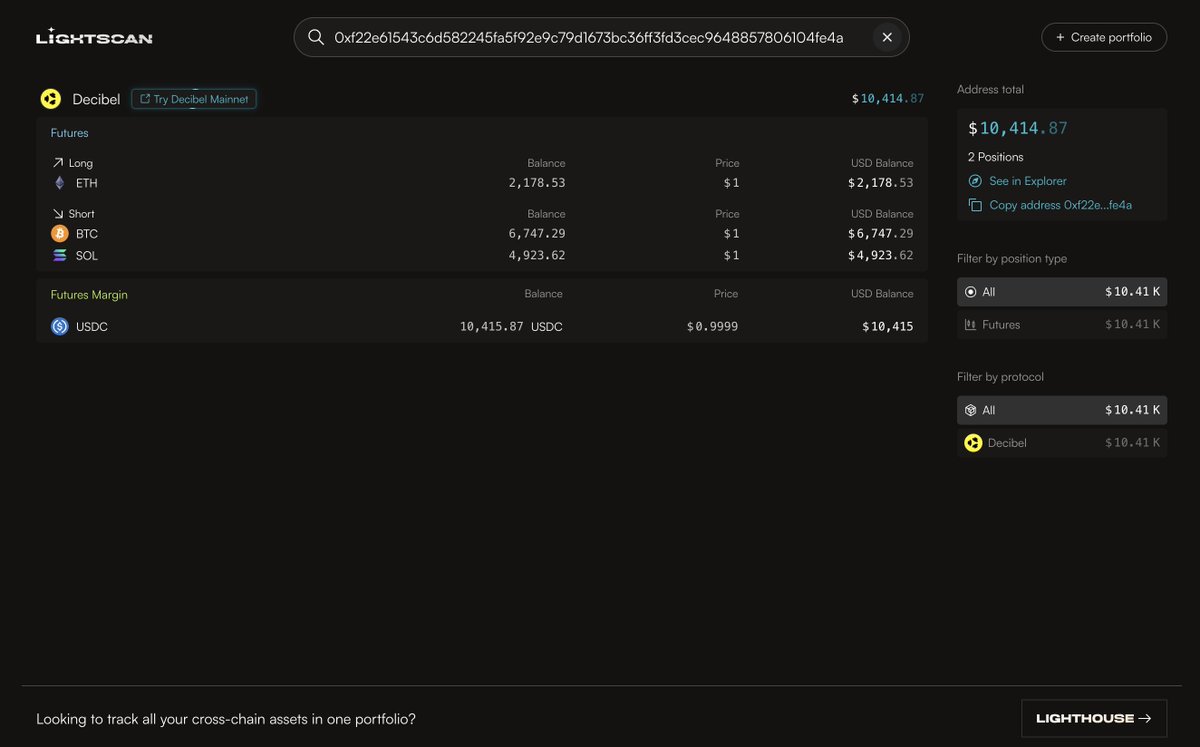This screenshot has height=747, width=1200.
Task: Select All protocol filter
Action: coord(1062,410)
